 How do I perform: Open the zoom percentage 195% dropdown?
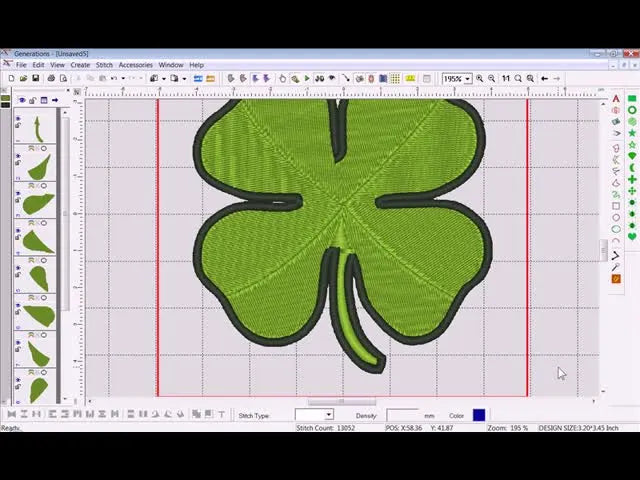pos(468,79)
